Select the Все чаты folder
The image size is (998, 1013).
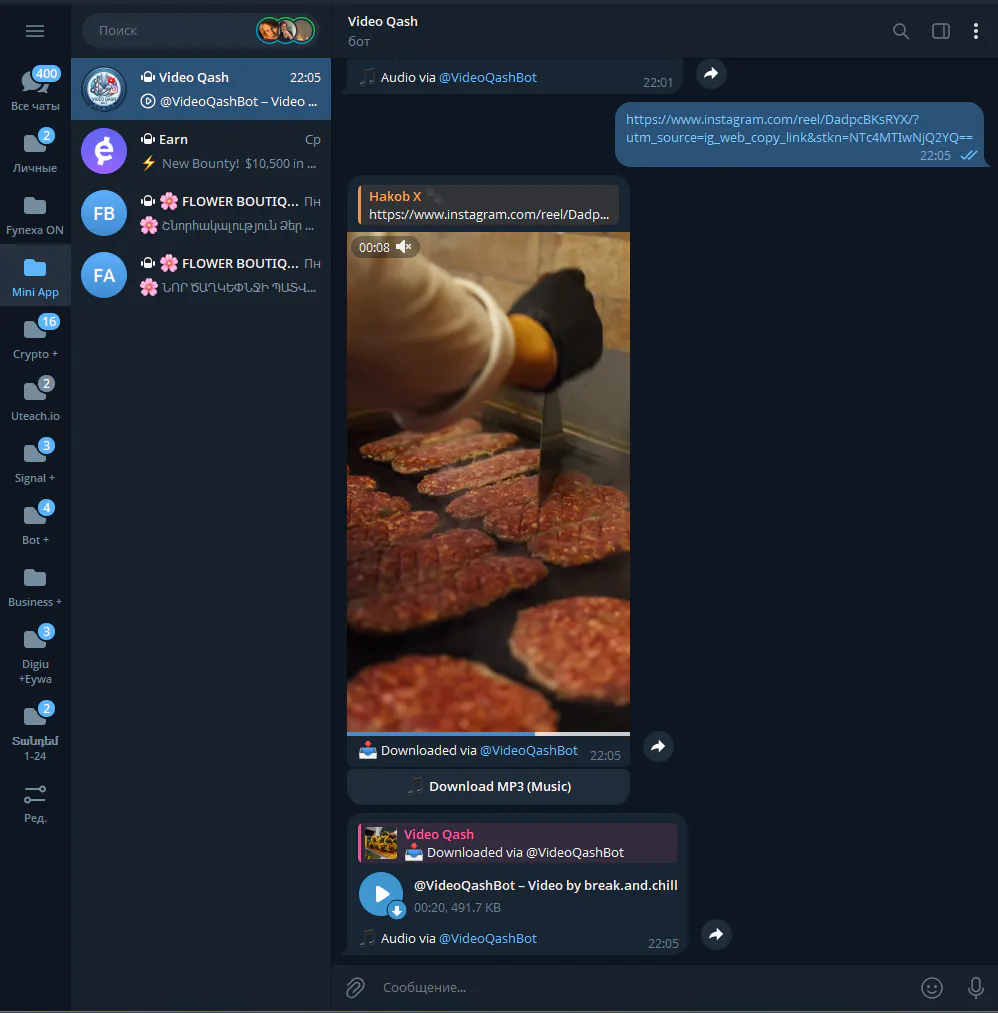[x=36, y=89]
